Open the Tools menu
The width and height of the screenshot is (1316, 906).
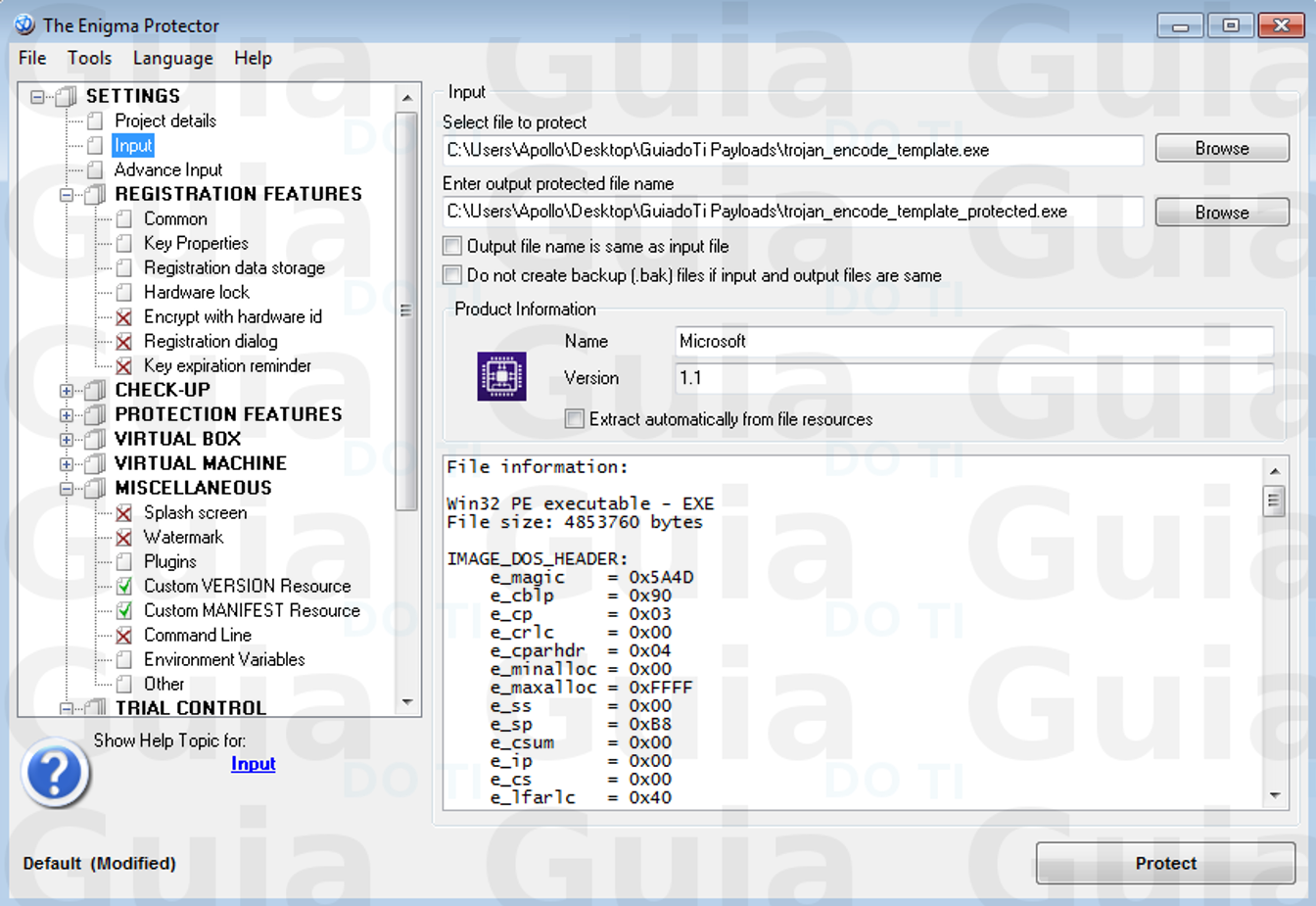pyautogui.click(x=89, y=59)
